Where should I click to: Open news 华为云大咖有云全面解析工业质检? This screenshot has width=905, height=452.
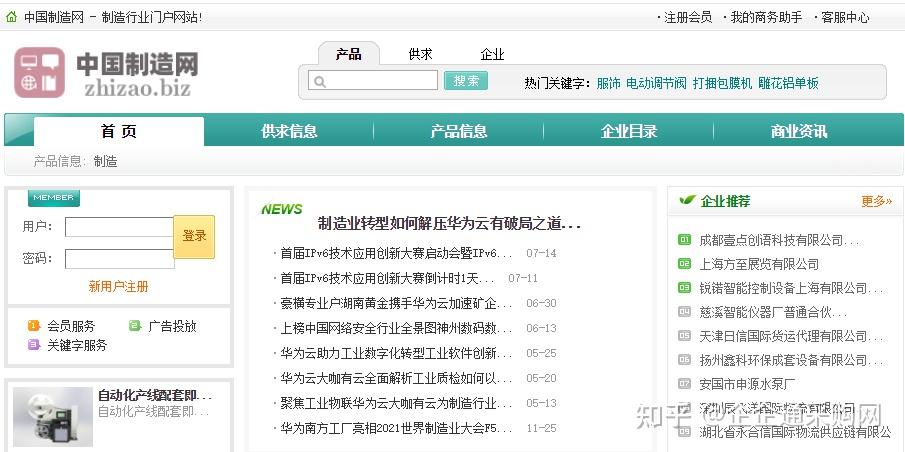[x=396, y=378]
